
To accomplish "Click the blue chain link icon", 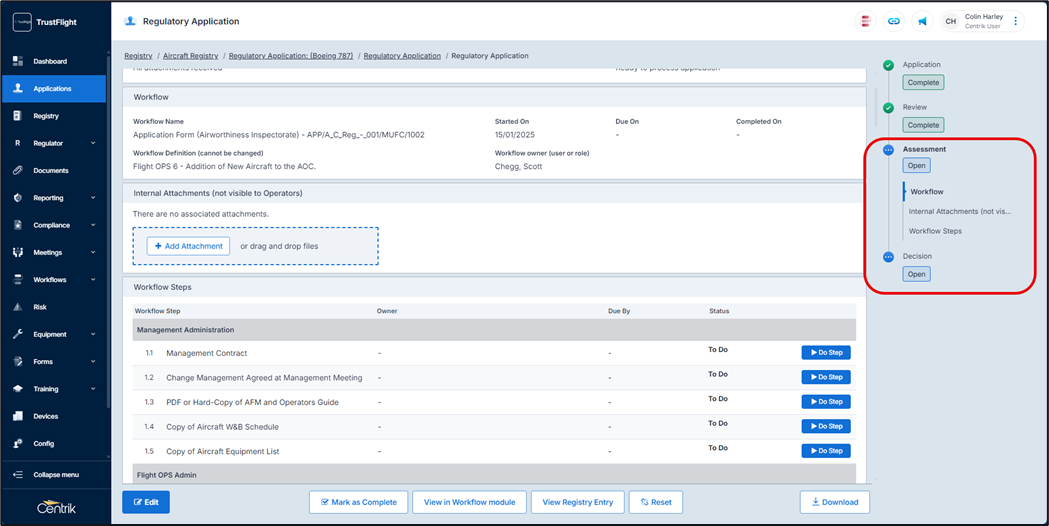I will 894,21.
